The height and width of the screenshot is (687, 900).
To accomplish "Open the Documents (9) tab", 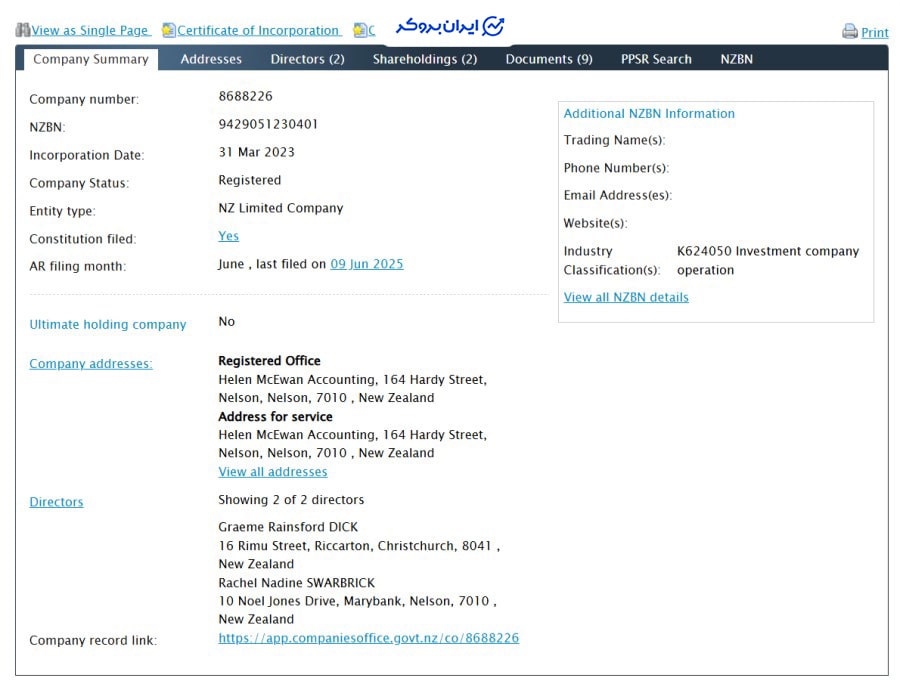I will pos(549,59).
